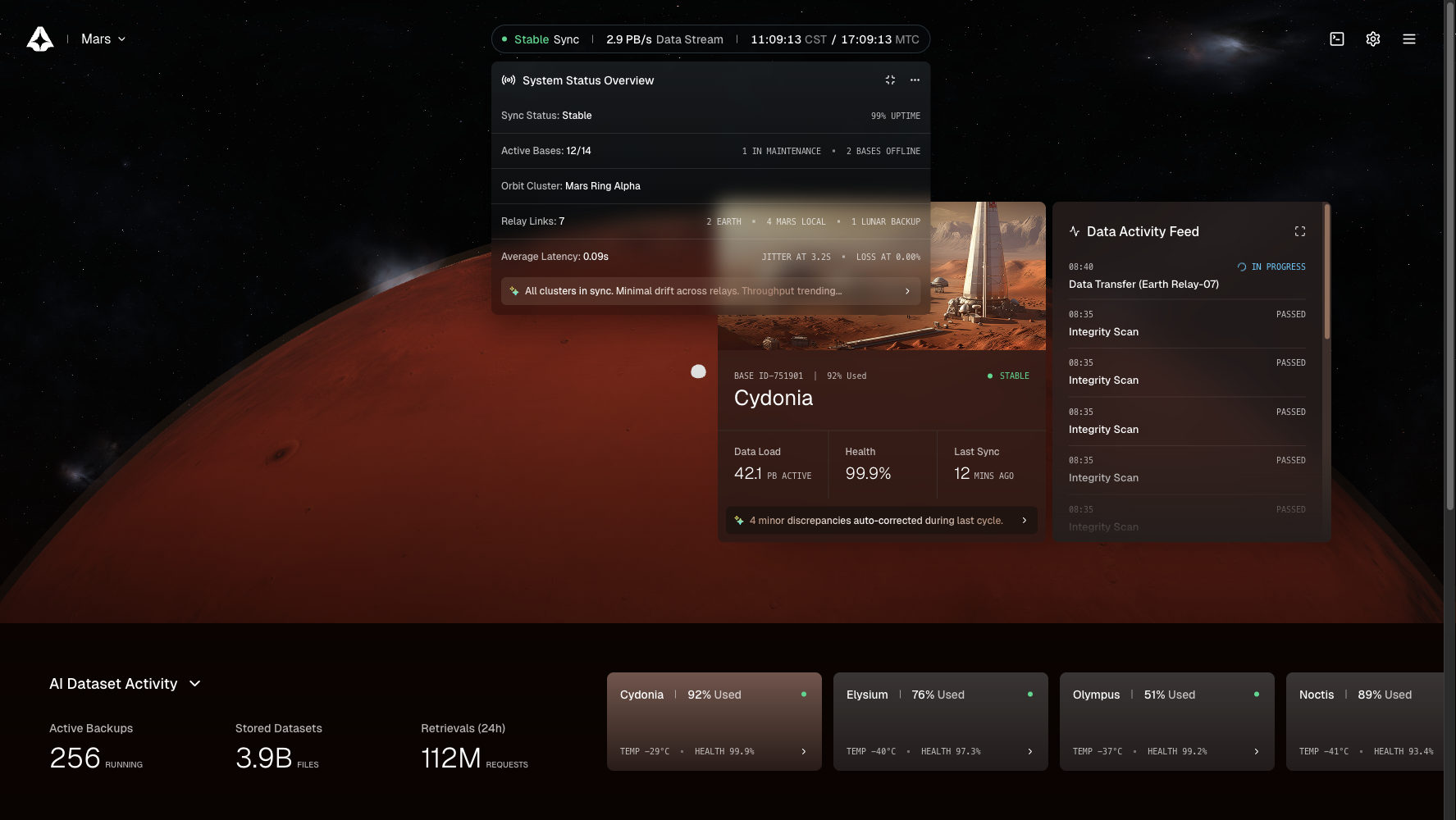The width and height of the screenshot is (1456, 820).
Task: Open the hamburger menu in top right
Action: [x=1409, y=39]
